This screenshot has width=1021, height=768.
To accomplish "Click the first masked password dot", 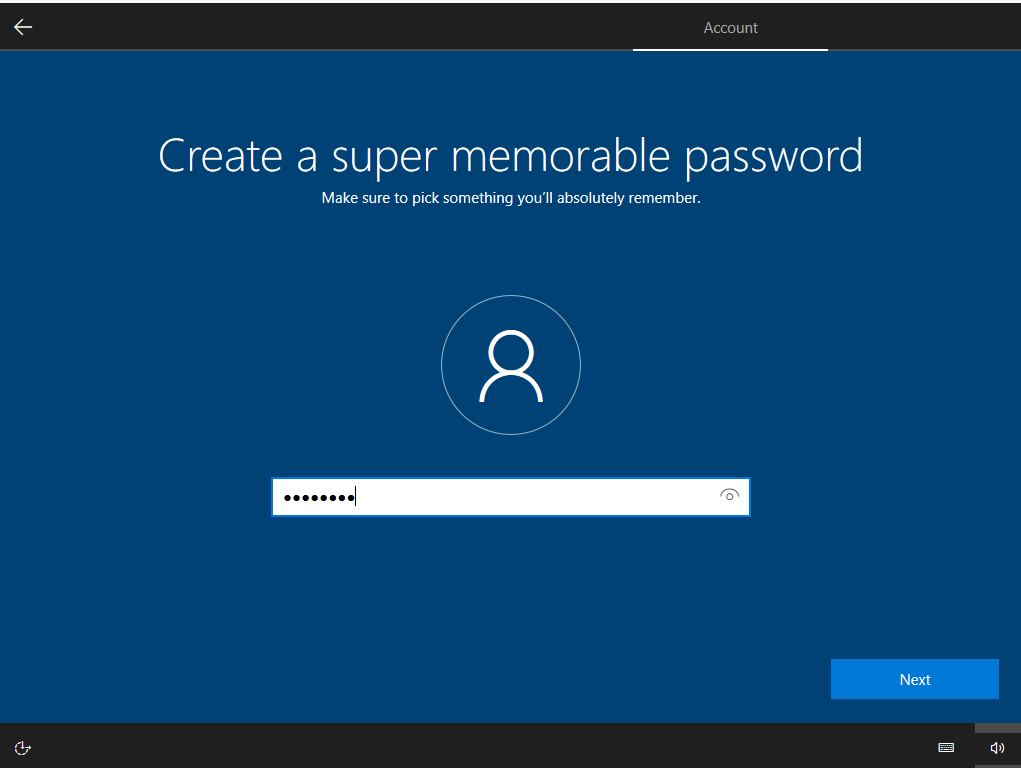I will 287,497.
